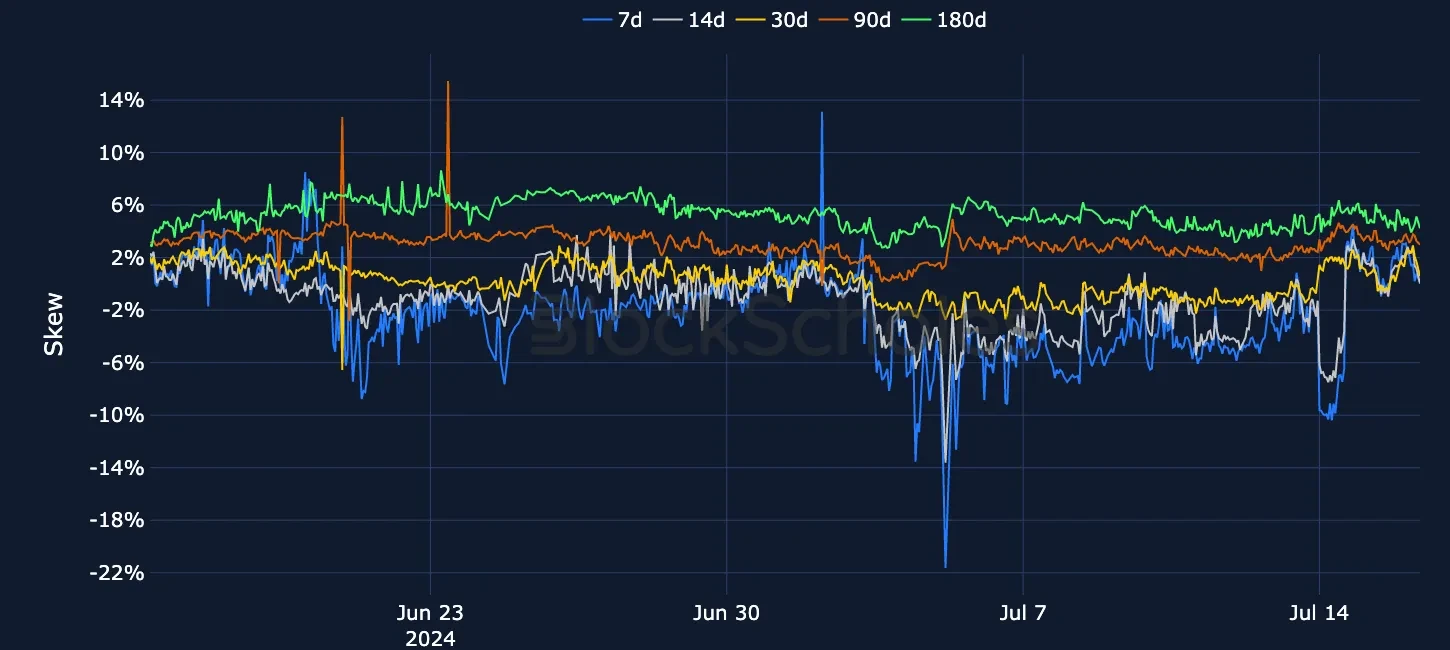Image resolution: width=1450 pixels, height=650 pixels.
Task: Click the gray 14d legend line marker
Action: [x=668, y=19]
